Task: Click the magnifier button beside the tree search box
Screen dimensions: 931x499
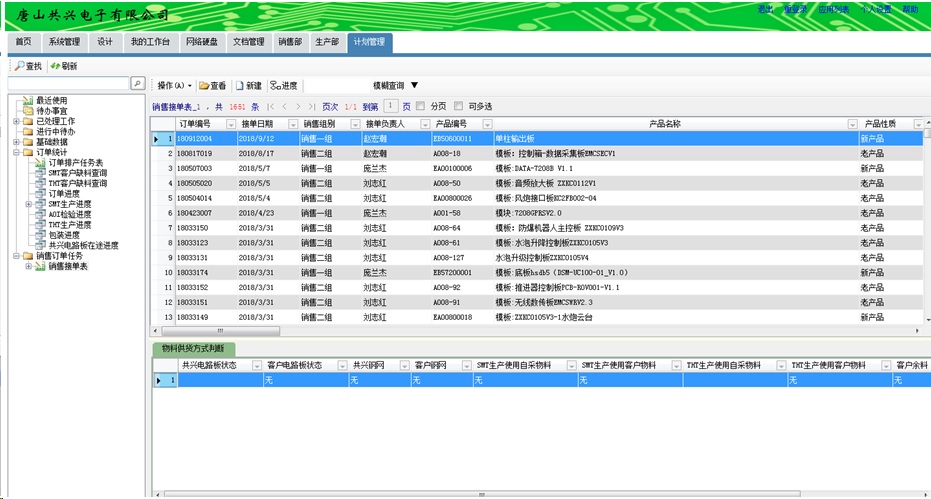Action: pos(138,84)
